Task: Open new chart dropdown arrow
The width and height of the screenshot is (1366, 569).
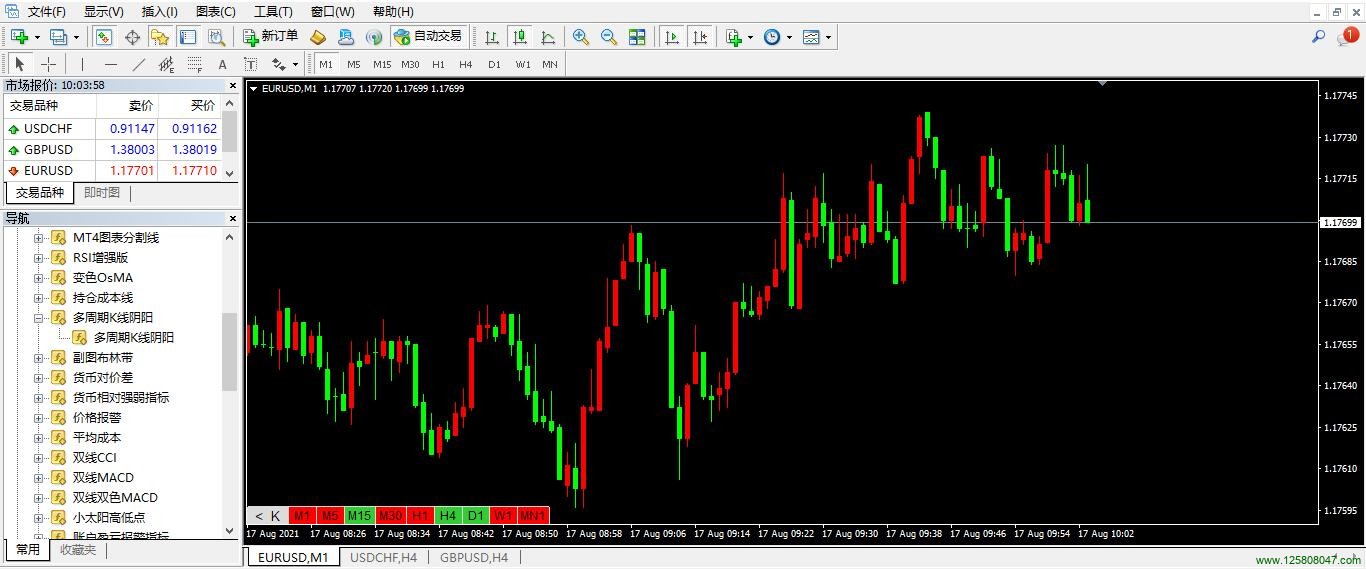Action: 37,37
